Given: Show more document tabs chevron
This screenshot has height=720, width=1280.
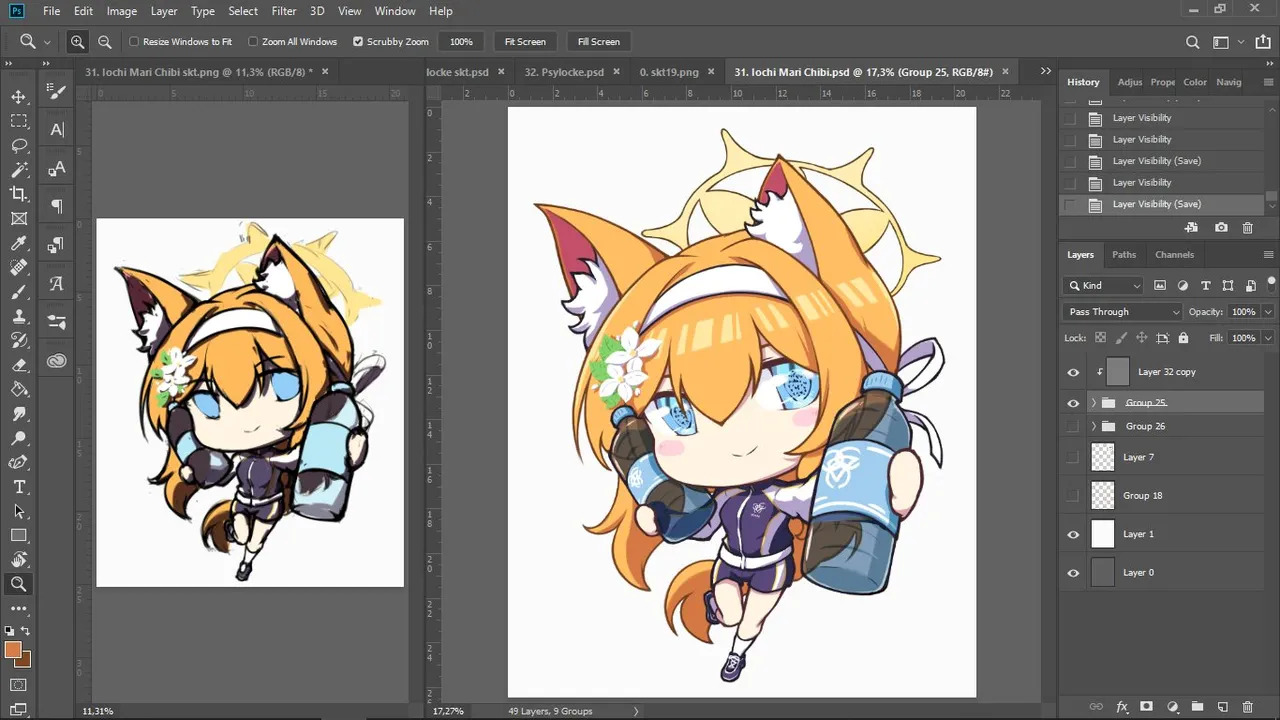Looking at the screenshot, I should (1046, 71).
